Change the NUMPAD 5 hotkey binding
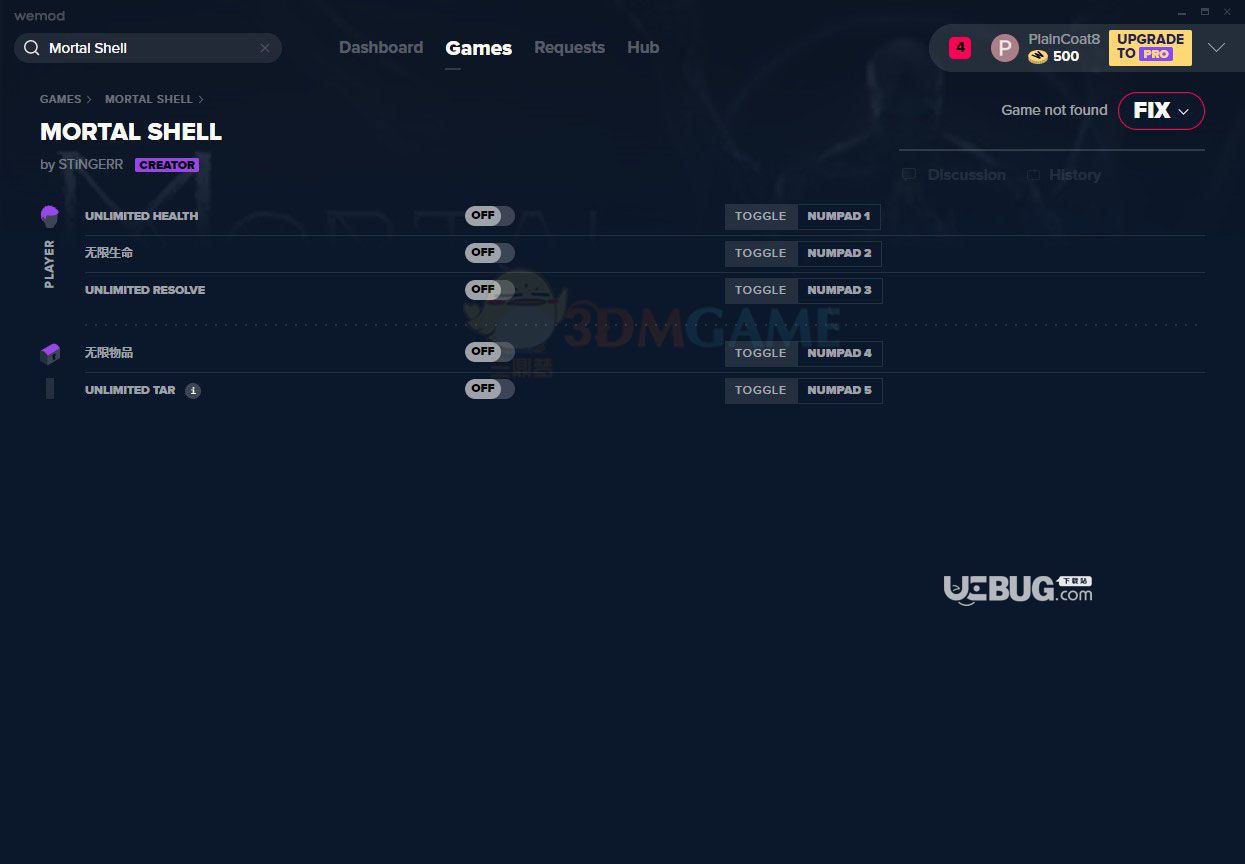Viewport: 1245px width, 864px height. pyautogui.click(x=840, y=390)
